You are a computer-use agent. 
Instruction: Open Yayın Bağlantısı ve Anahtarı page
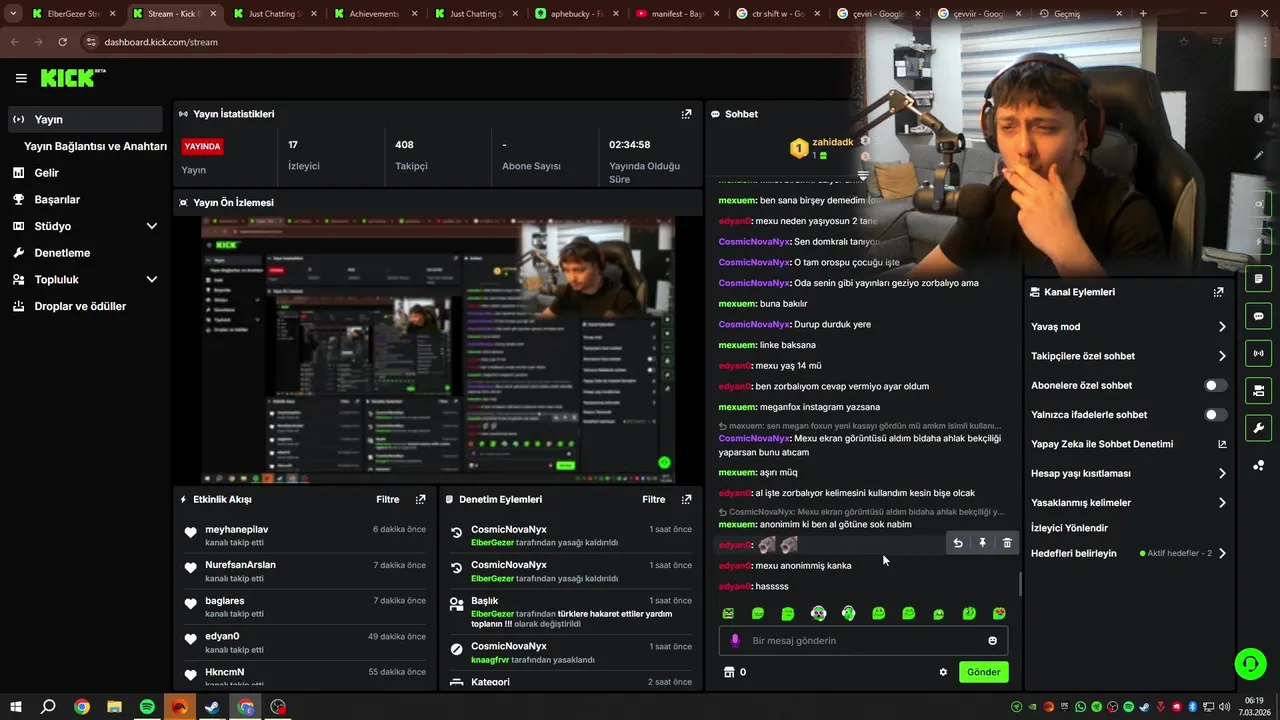pyautogui.click(x=95, y=146)
